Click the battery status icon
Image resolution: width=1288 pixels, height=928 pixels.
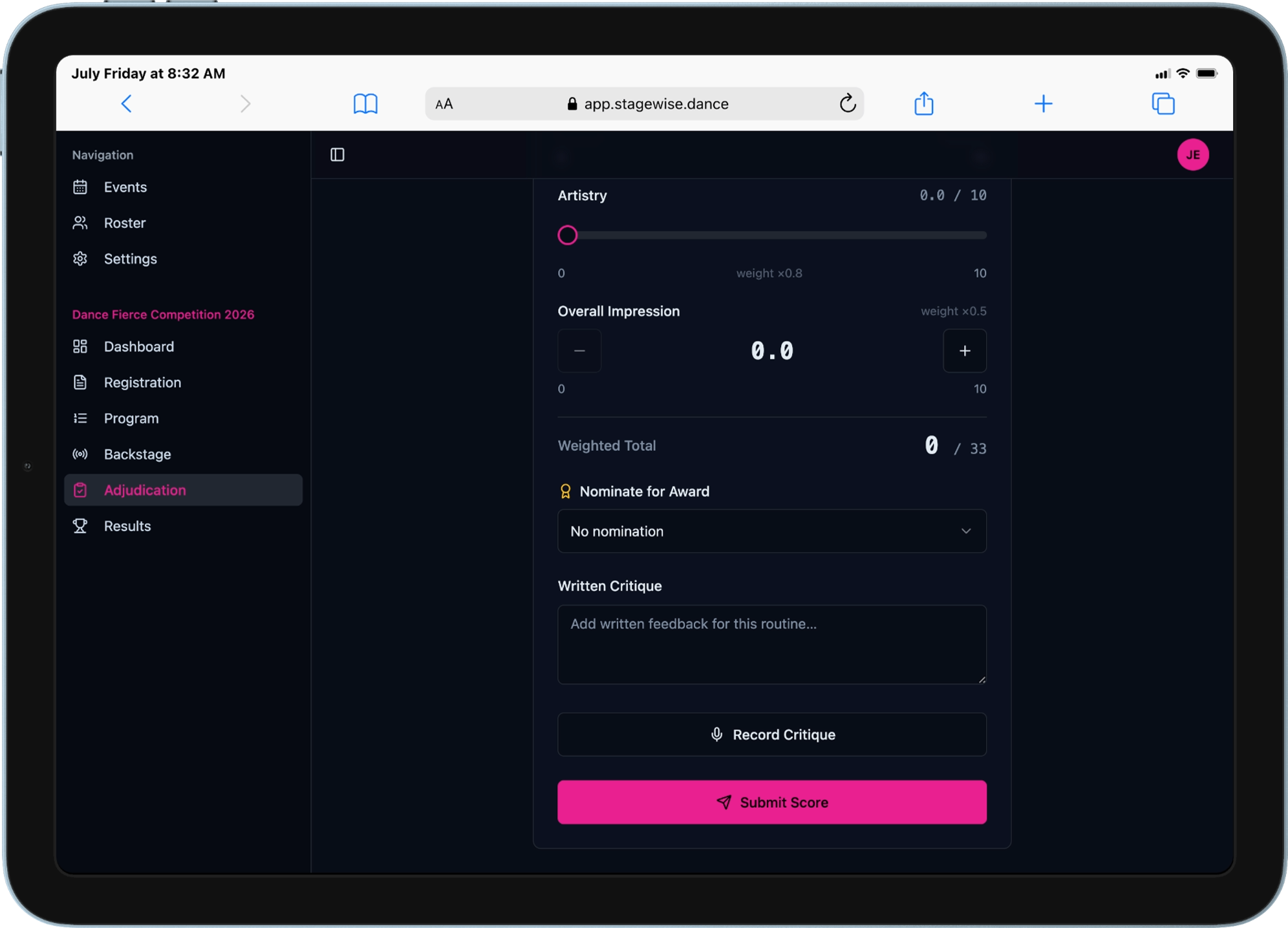coord(1207,74)
